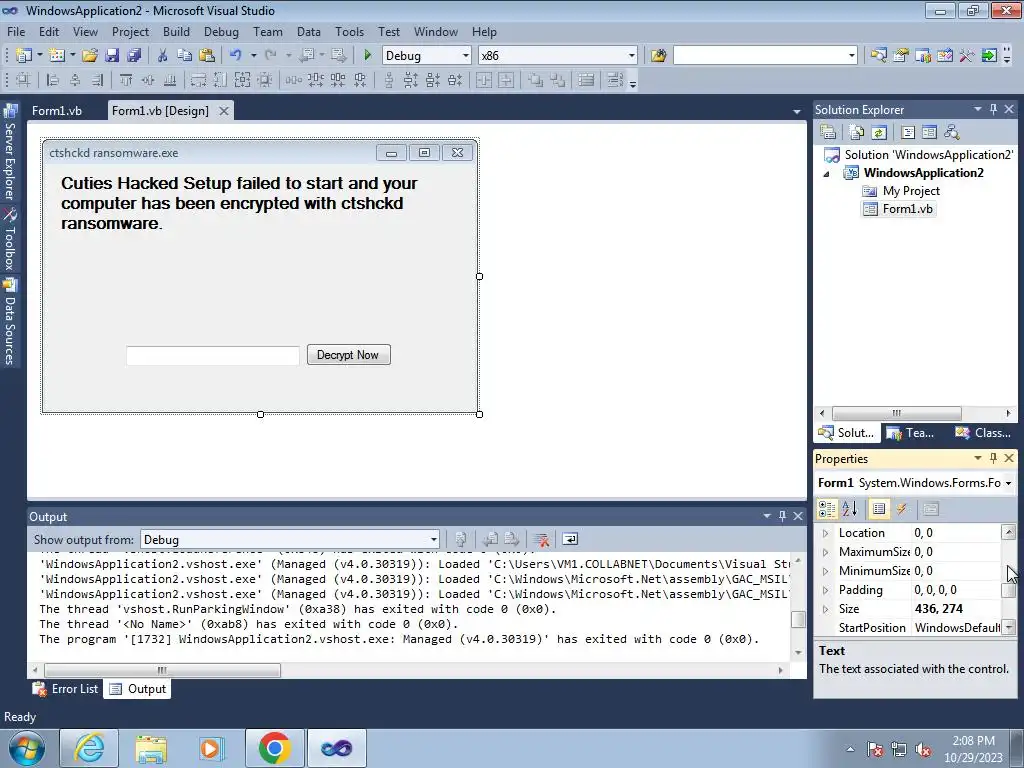Click the Add New Item toolbar icon
The image size is (1024, 768).
tap(57, 56)
